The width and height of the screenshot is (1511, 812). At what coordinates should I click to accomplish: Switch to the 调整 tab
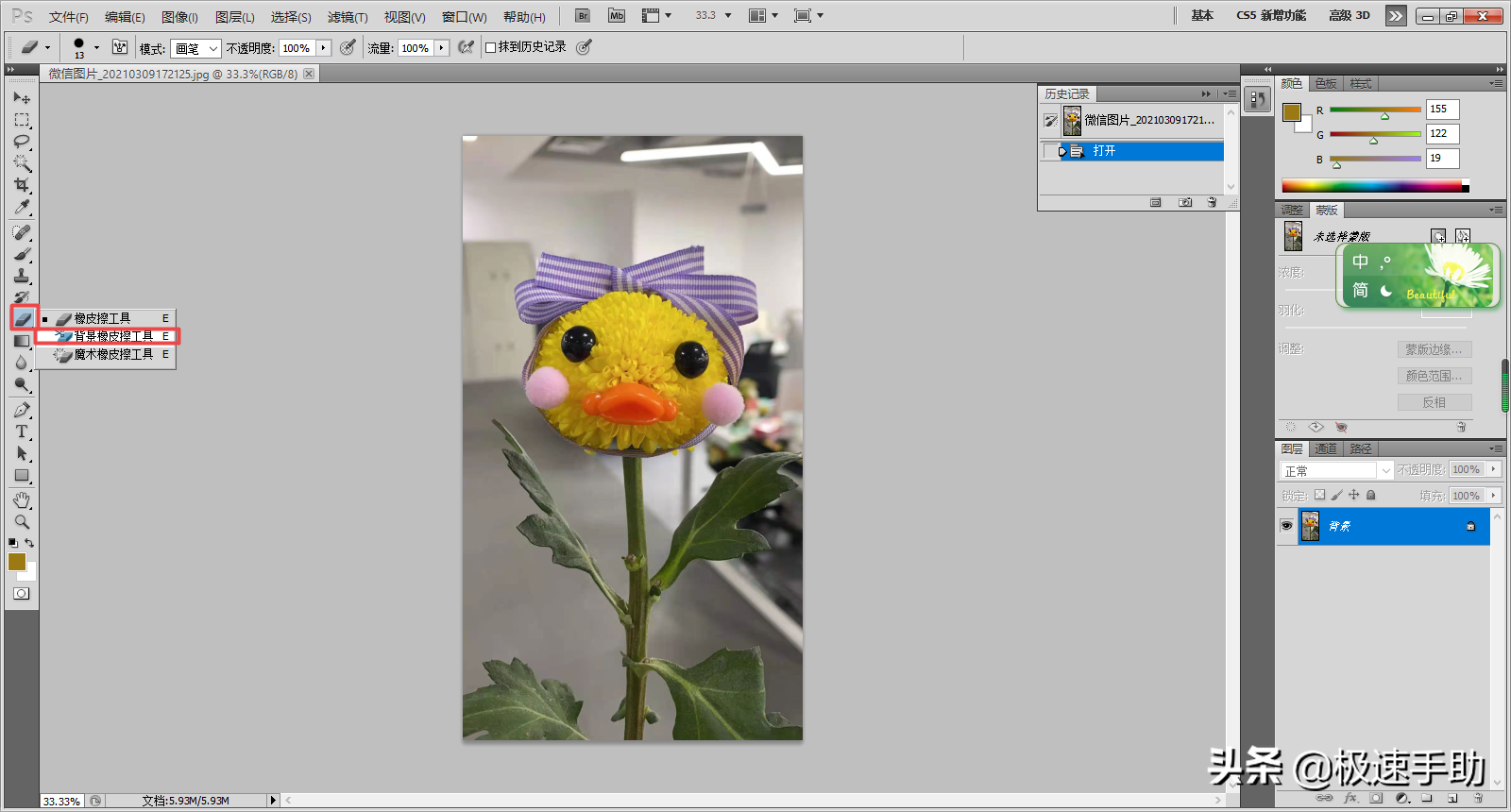pos(1292,210)
